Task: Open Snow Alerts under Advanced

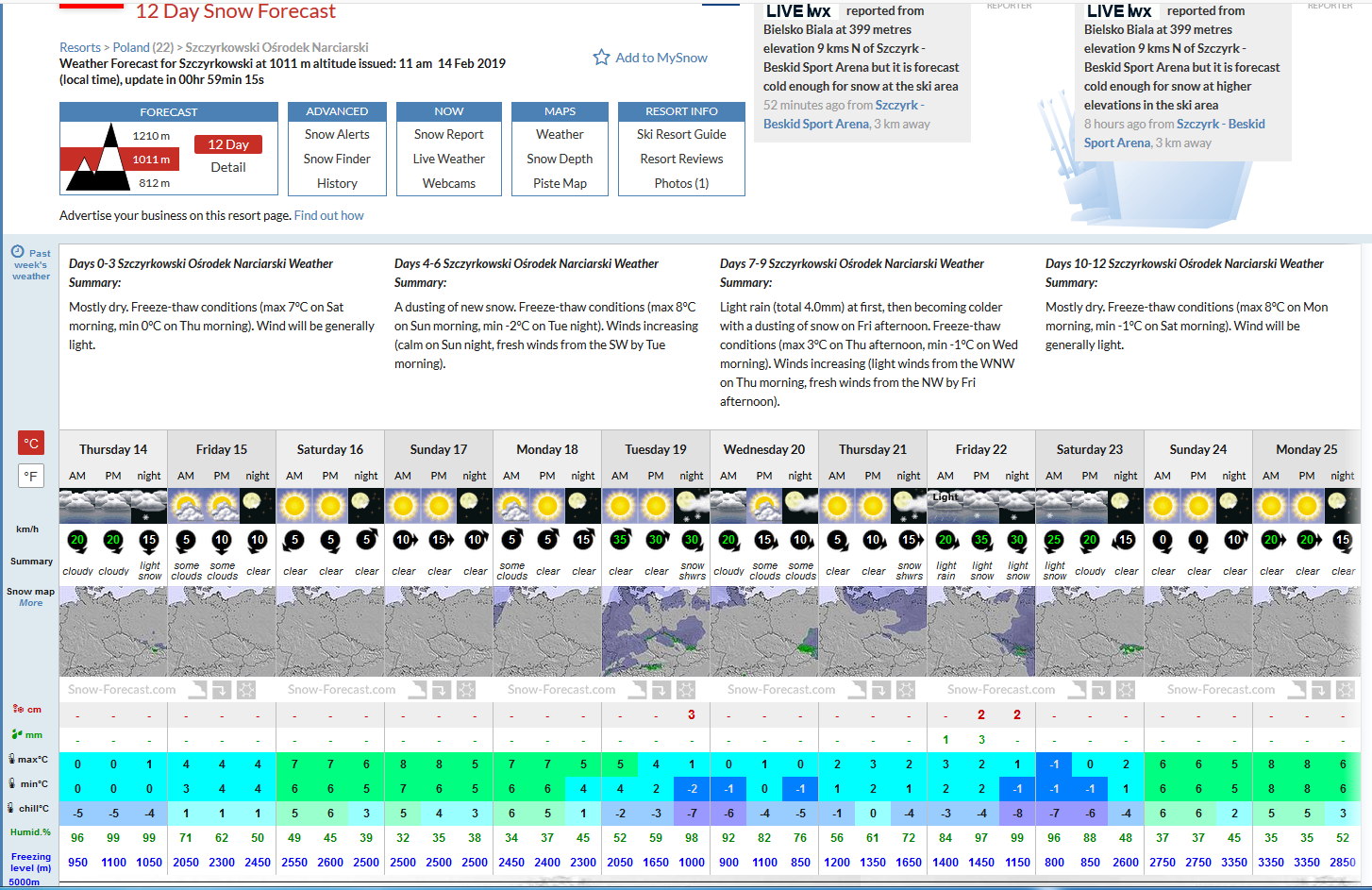Action: pyautogui.click(x=337, y=134)
